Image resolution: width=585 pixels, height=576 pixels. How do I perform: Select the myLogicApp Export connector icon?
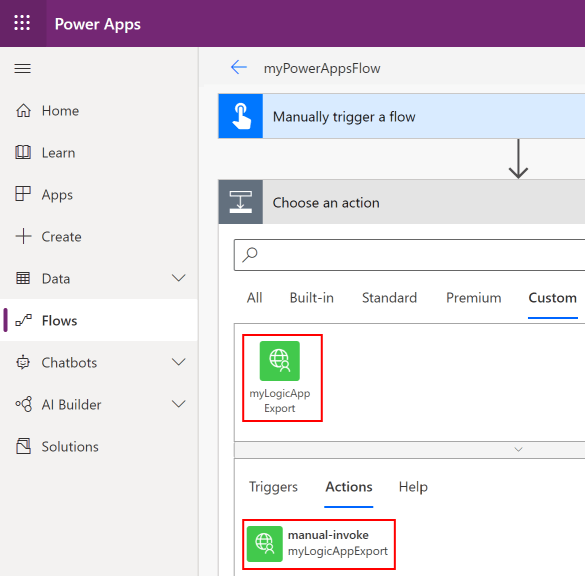pos(279,361)
